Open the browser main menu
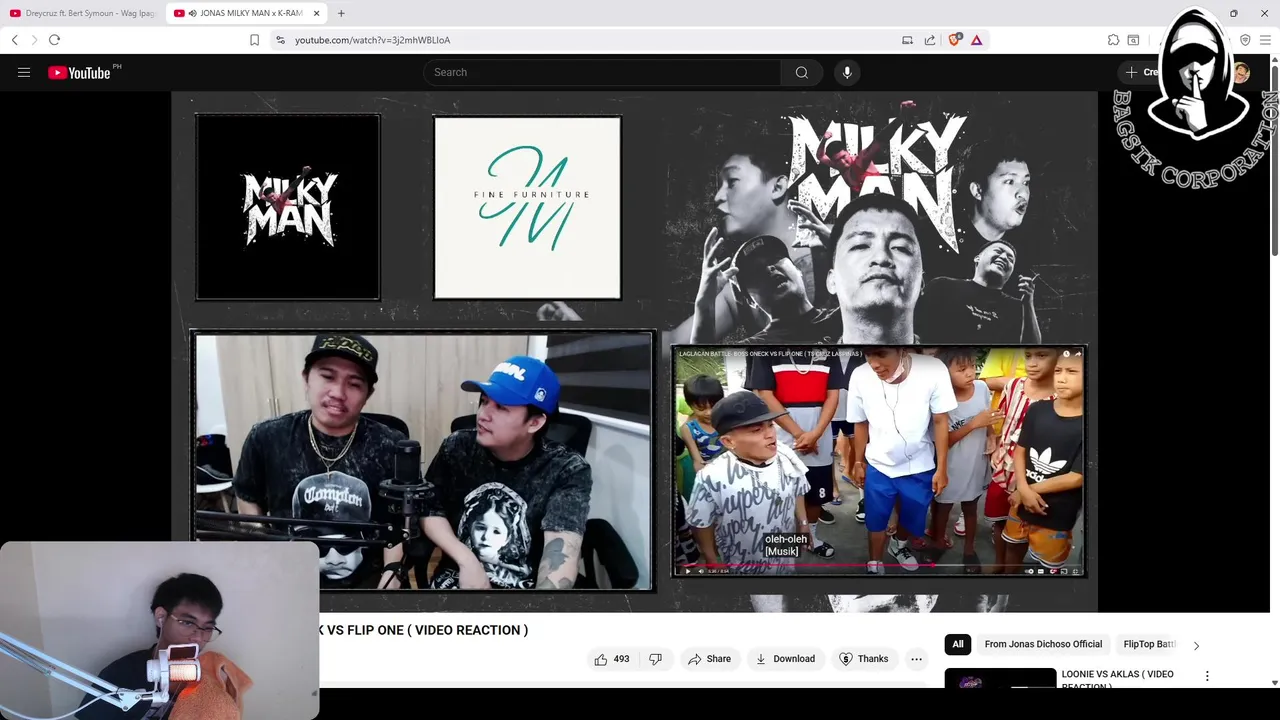 (x=1265, y=40)
